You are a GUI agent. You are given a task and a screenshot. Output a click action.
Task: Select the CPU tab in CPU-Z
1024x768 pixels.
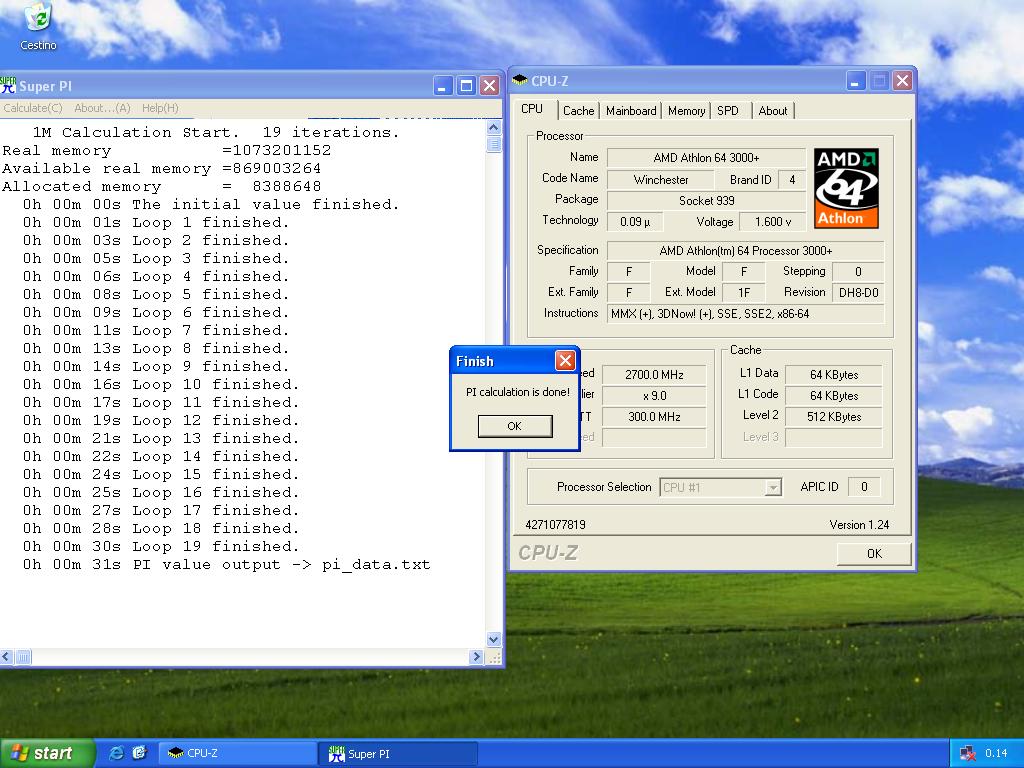[x=532, y=109]
